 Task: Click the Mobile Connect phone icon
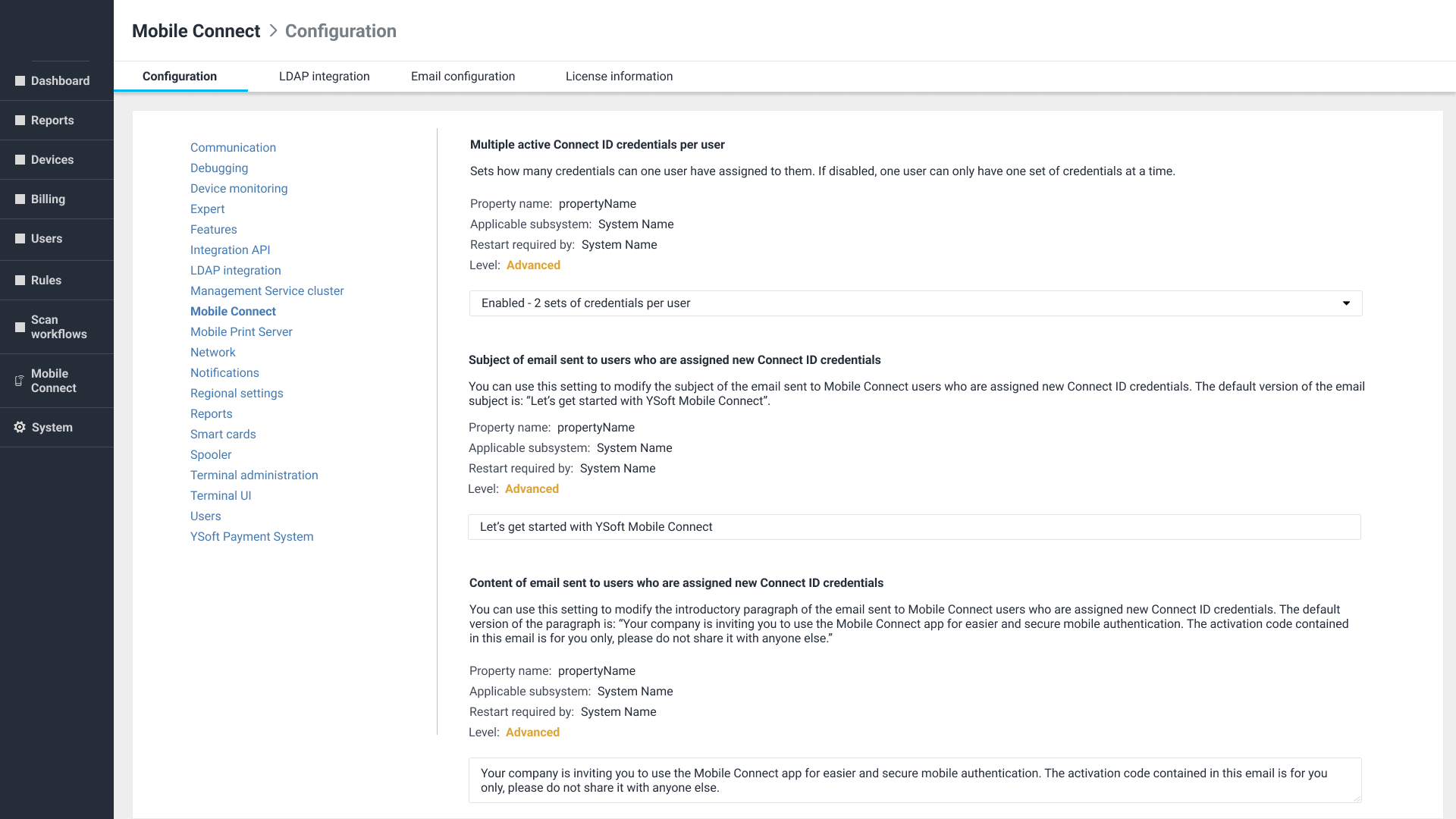point(20,381)
